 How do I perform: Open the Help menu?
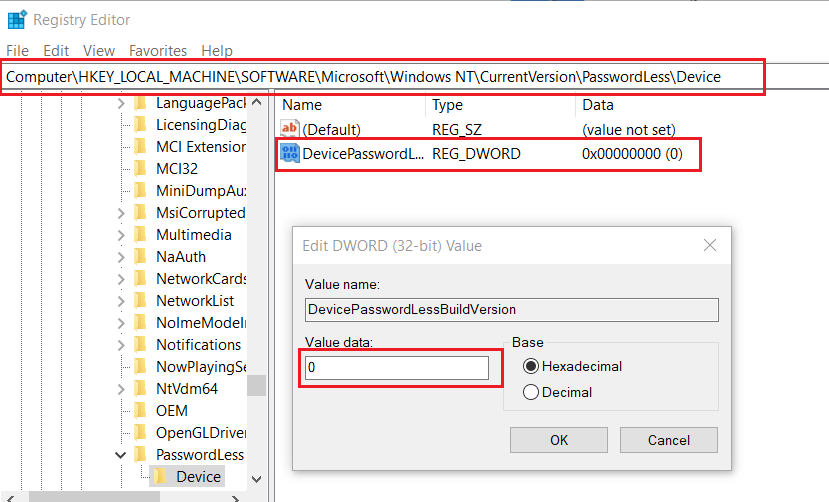tap(217, 51)
